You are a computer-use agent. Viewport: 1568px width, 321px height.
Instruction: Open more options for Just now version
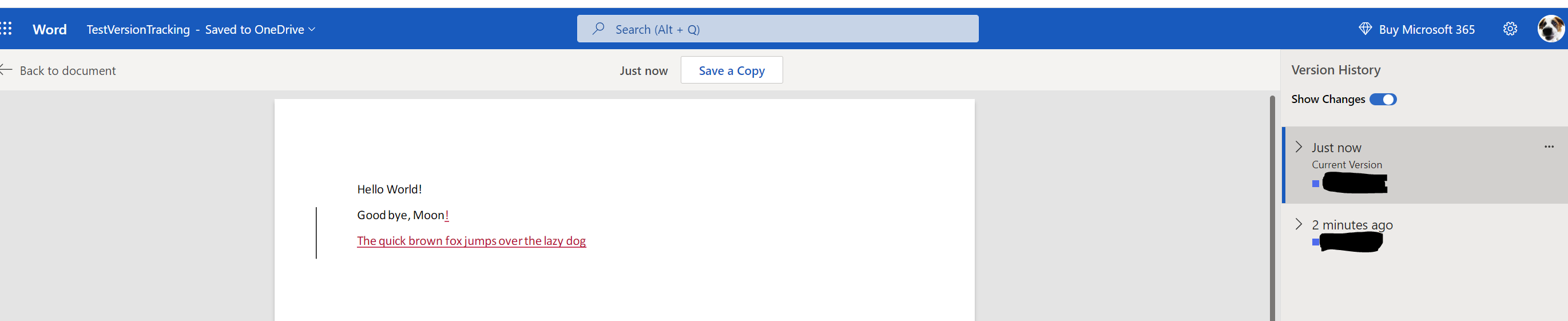1549,147
